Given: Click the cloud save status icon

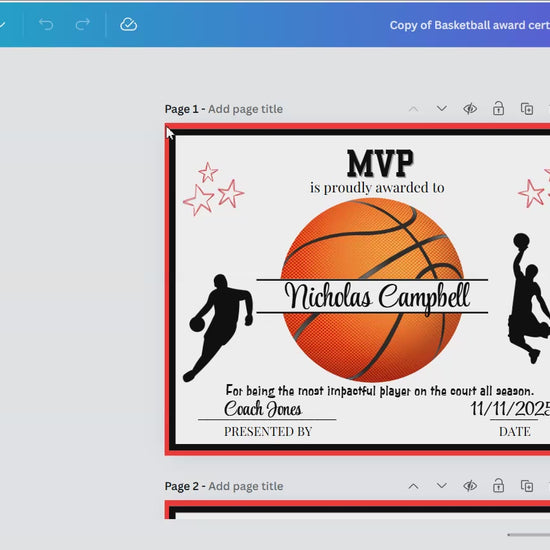Looking at the screenshot, I should click(128, 25).
